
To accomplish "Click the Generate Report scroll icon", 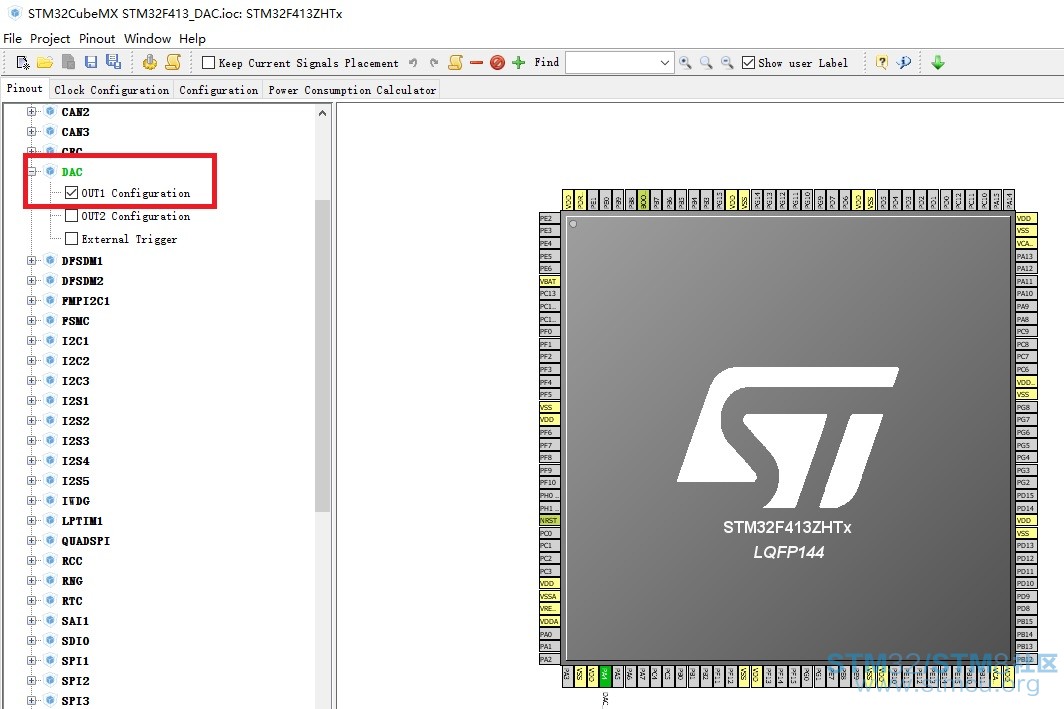I will (x=173, y=62).
